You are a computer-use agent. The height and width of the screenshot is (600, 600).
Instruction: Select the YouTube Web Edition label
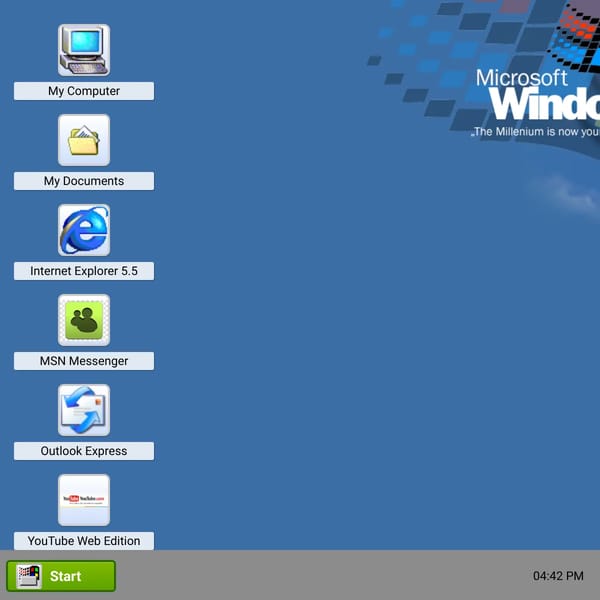tap(84, 541)
